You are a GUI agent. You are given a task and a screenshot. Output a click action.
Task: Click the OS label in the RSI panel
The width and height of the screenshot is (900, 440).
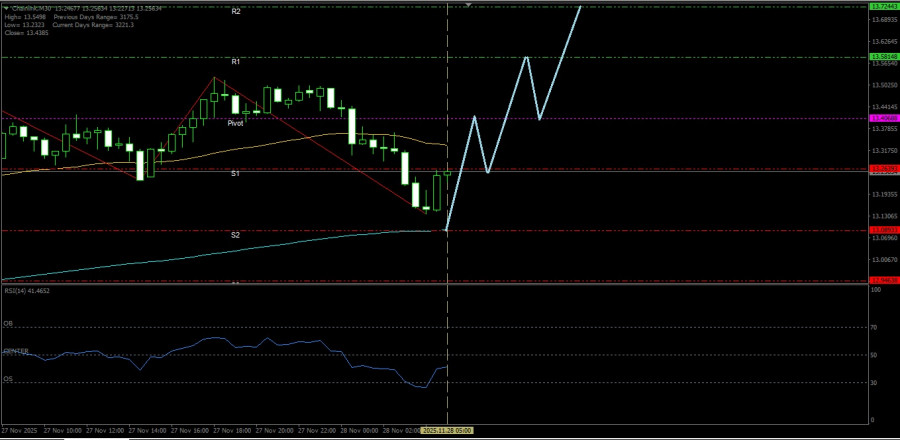click(x=8, y=379)
